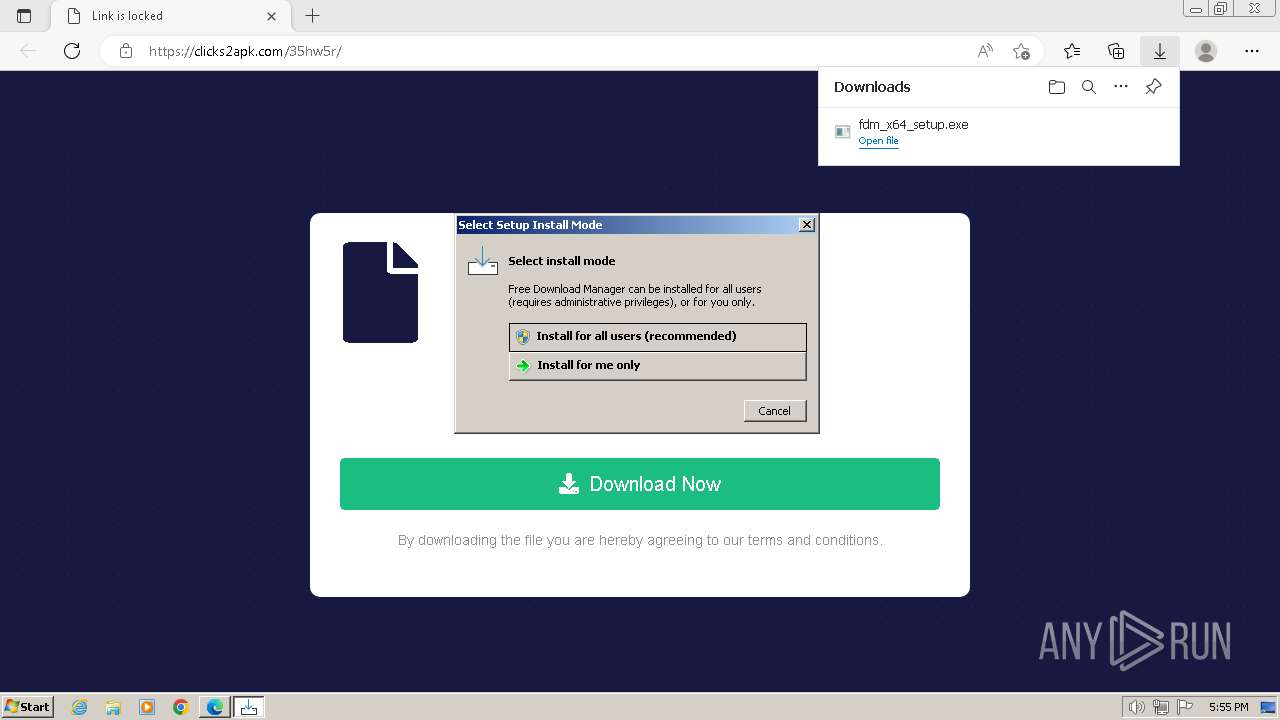This screenshot has height=720, width=1280.
Task: Open the browser profile icon
Action: (x=1206, y=51)
